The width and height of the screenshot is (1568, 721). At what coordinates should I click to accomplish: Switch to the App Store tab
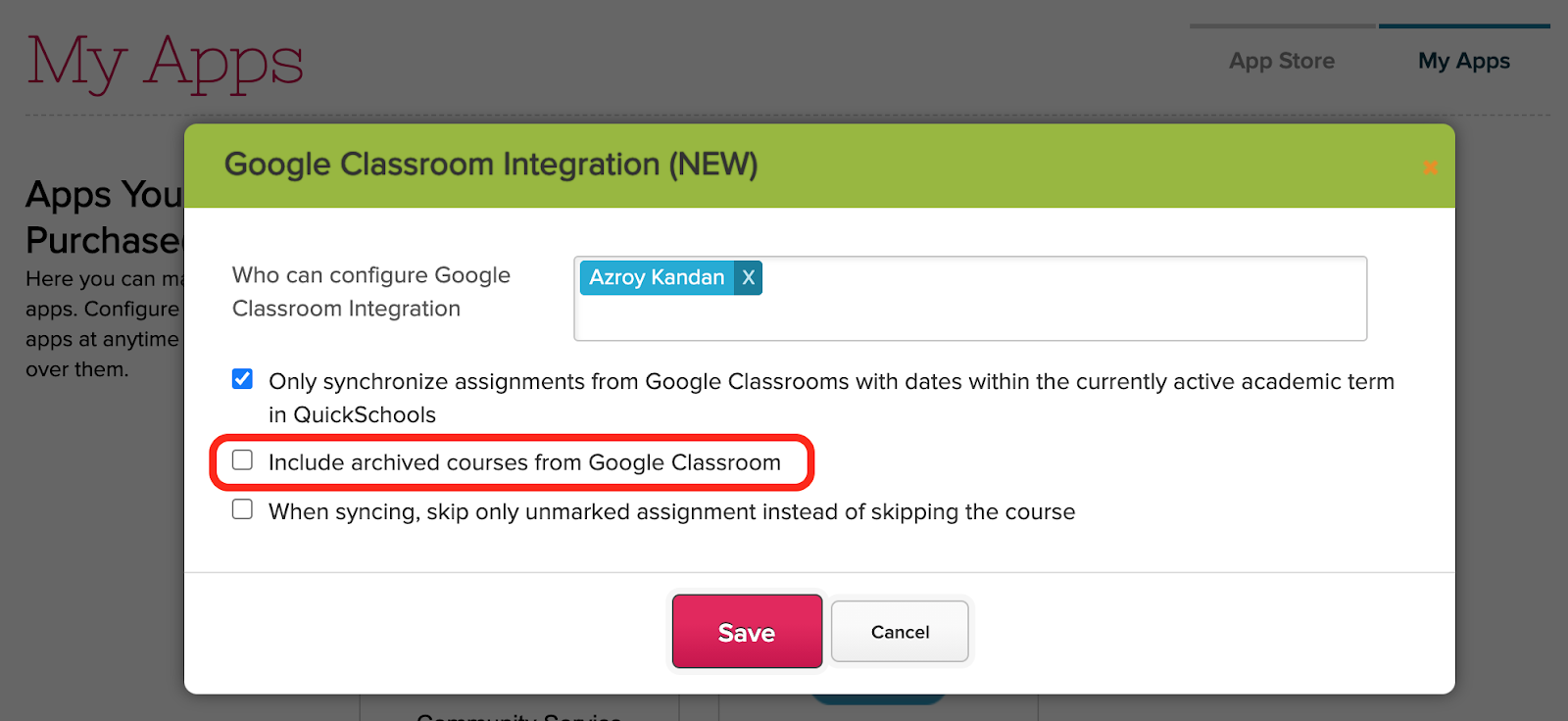tap(1282, 61)
